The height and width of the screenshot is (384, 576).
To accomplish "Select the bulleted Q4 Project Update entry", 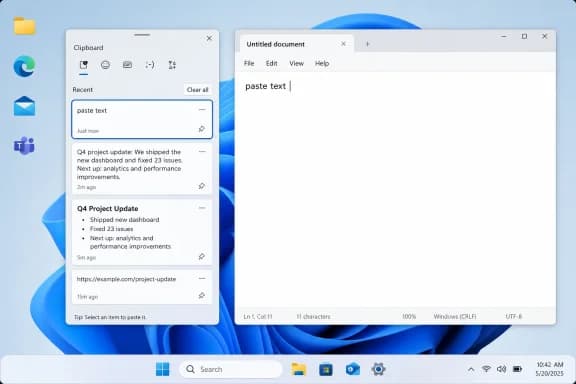I will pyautogui.click(x=142, y=232).
